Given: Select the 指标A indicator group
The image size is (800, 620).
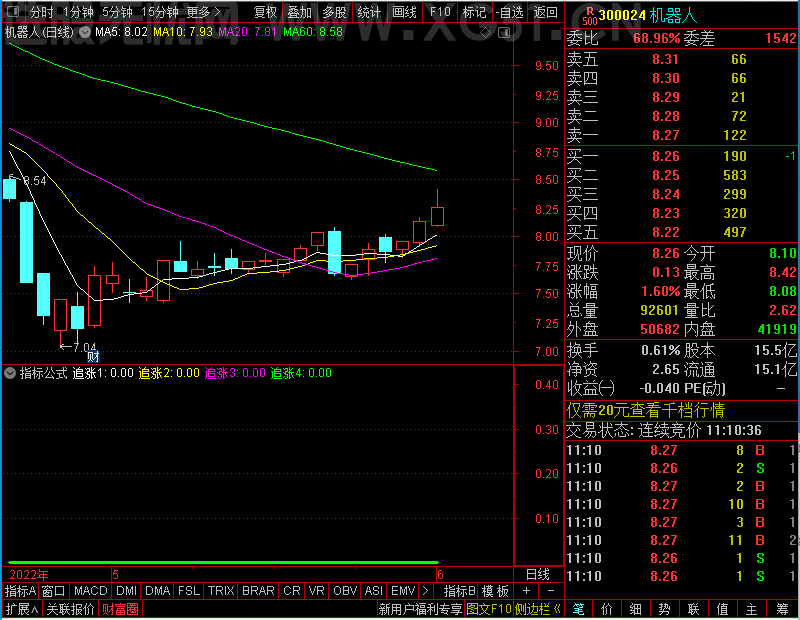Looking at the screenshot, I should click(20, 591).
